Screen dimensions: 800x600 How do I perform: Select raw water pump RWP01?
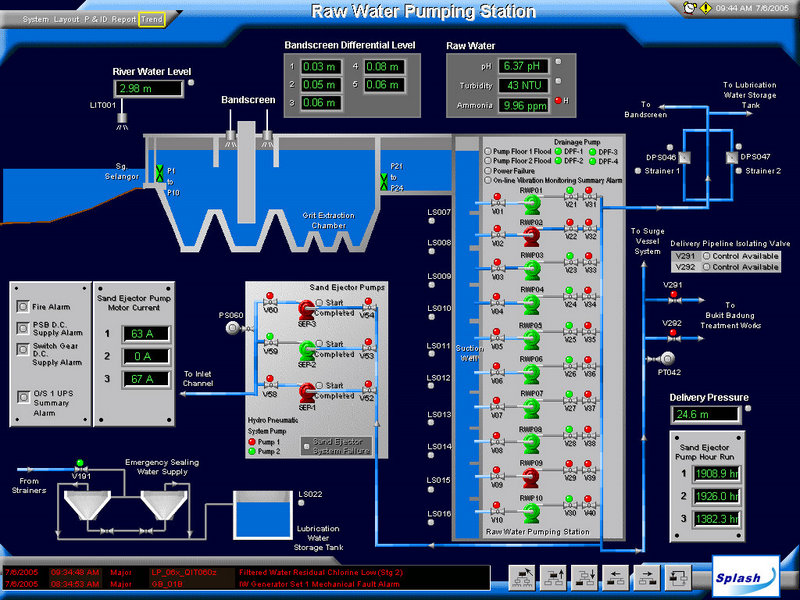(x=532, y=204)
